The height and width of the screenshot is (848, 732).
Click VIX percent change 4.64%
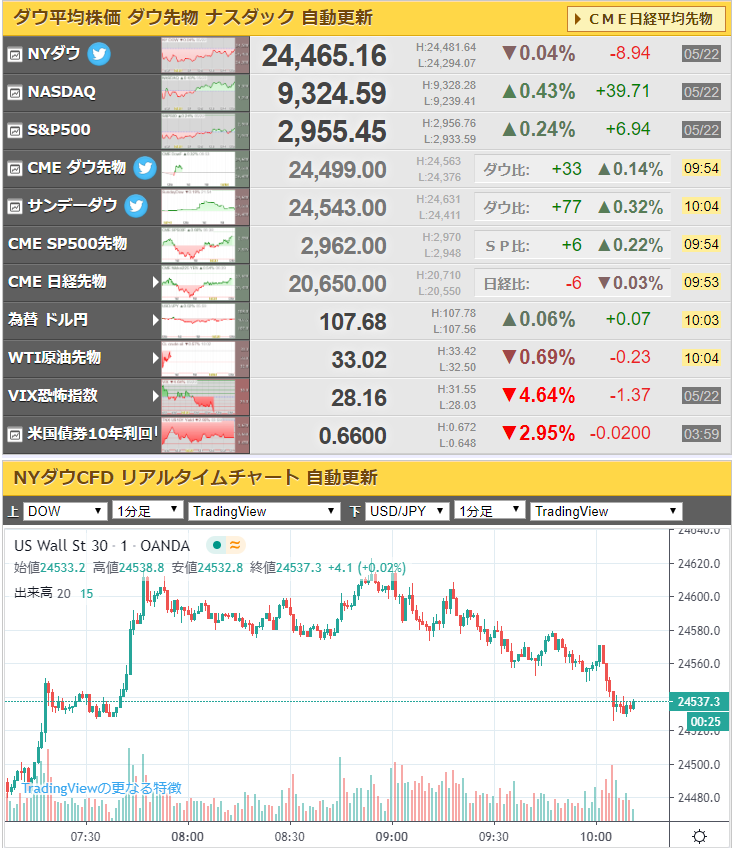coord(538,395)
